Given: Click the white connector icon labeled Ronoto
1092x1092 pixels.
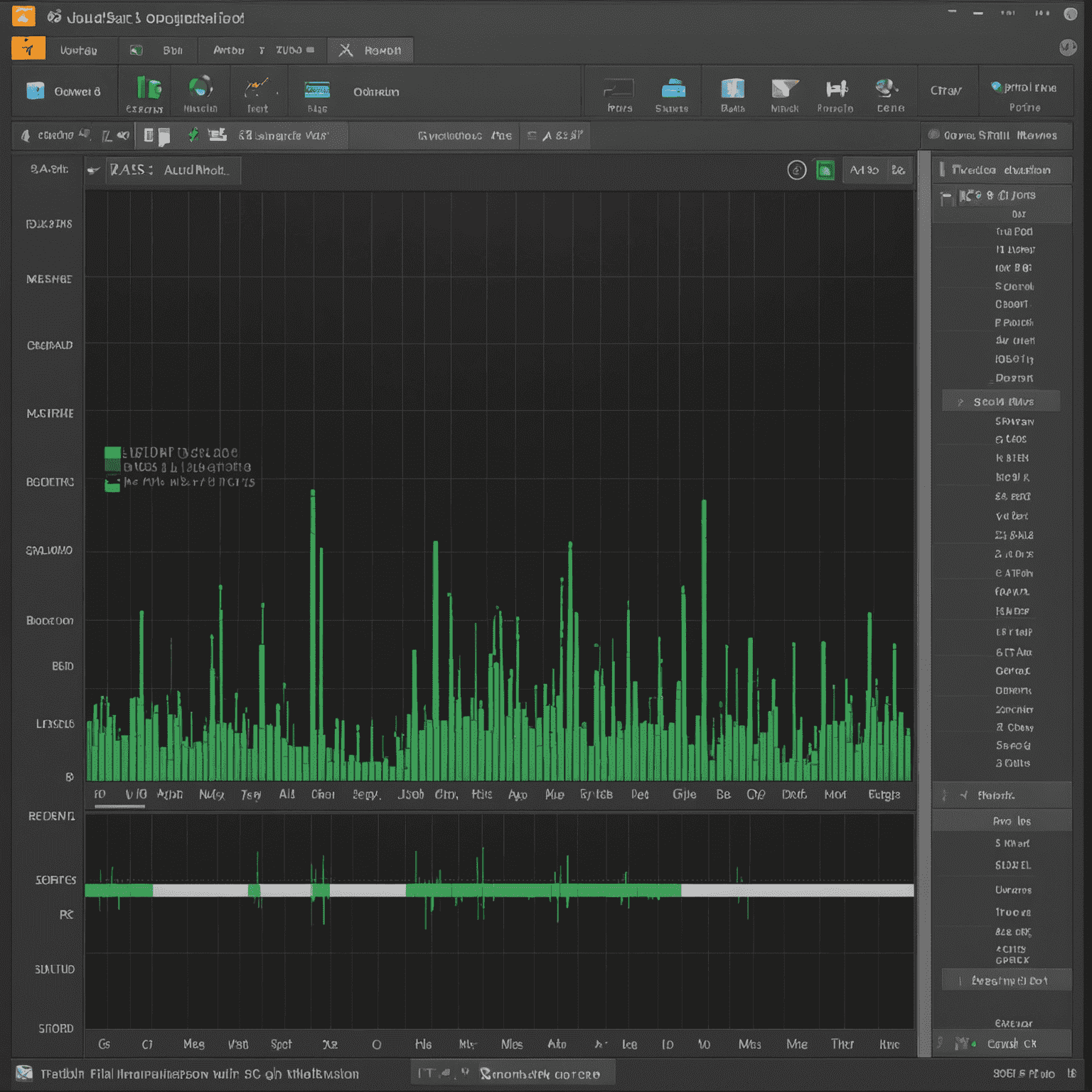Looking at the screenshot, I should [836, 88].
